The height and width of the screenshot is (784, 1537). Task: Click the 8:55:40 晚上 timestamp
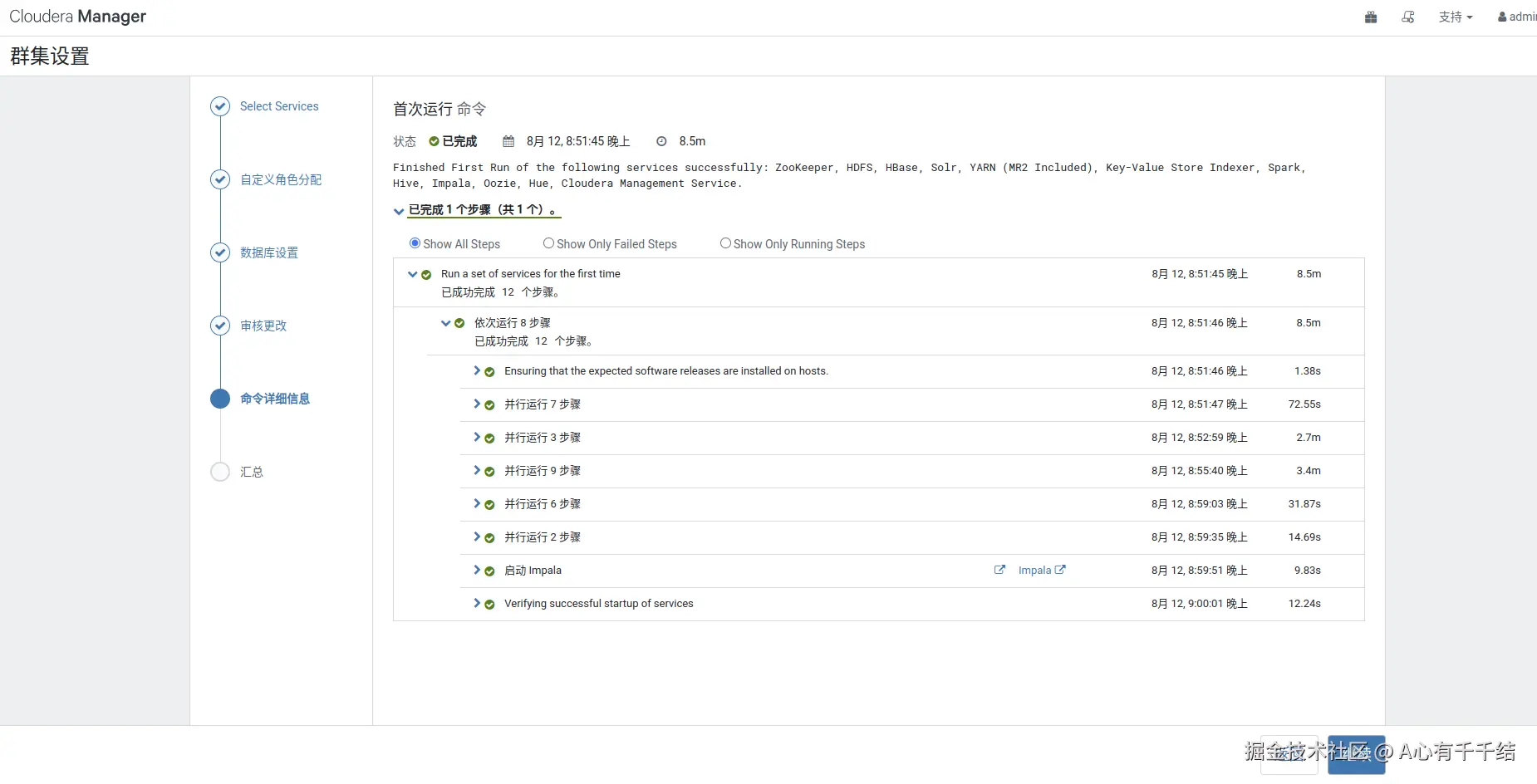(x=1200, y=471)
